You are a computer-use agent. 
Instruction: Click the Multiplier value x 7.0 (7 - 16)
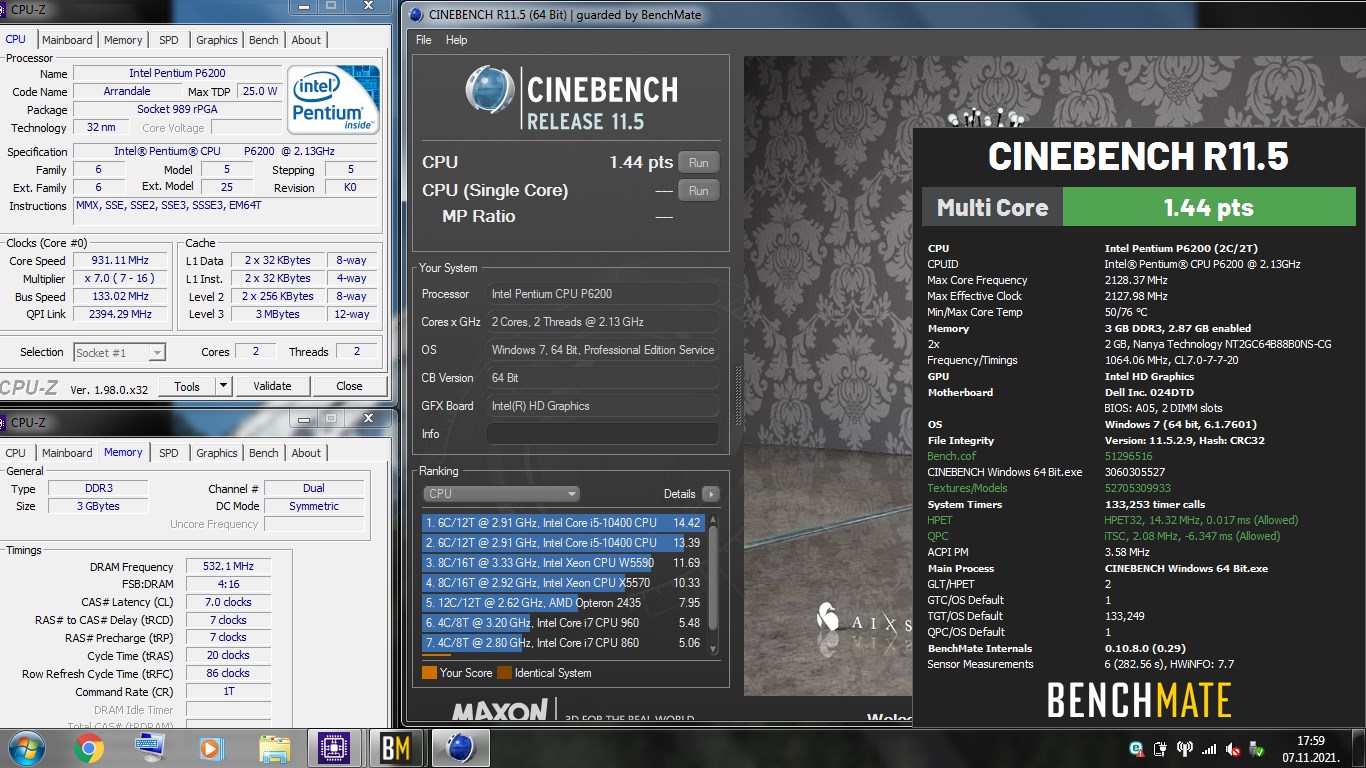tap(120, 278)
